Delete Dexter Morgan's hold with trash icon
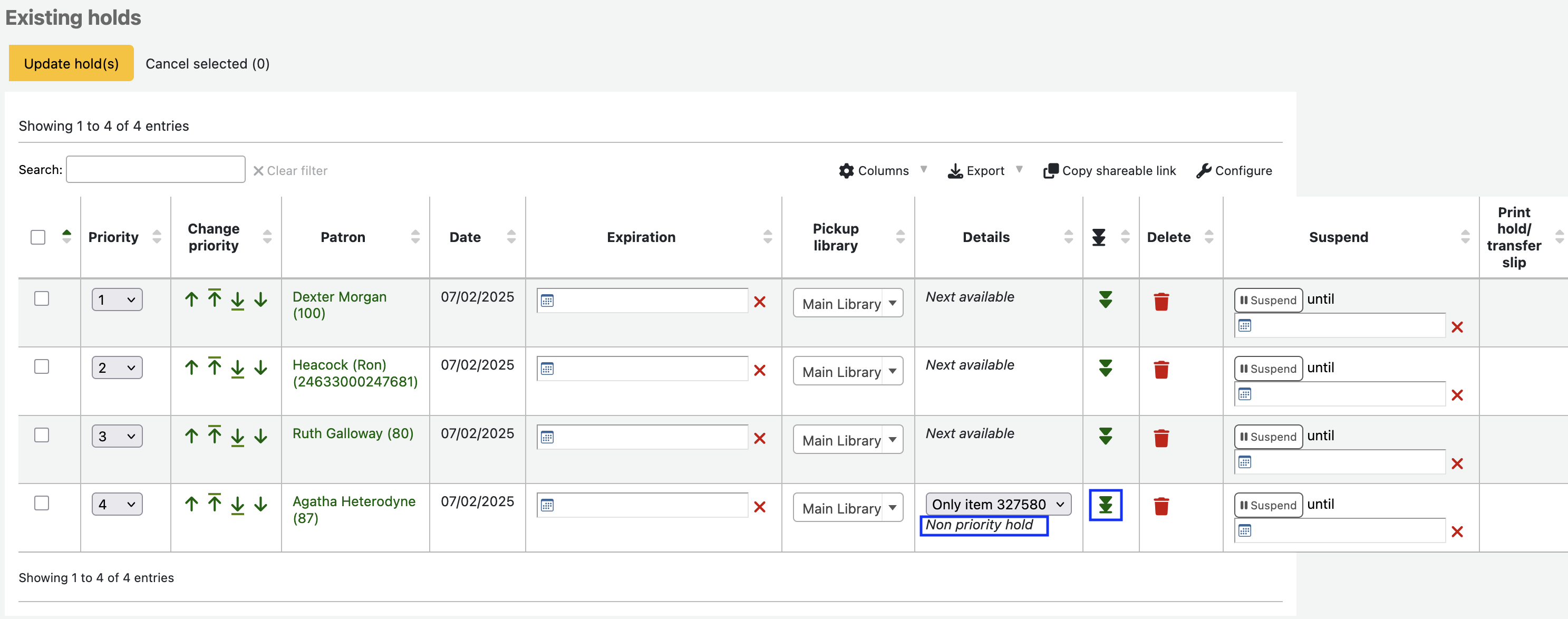Viewport: 1568px width, 619px height. (1161, 302)
